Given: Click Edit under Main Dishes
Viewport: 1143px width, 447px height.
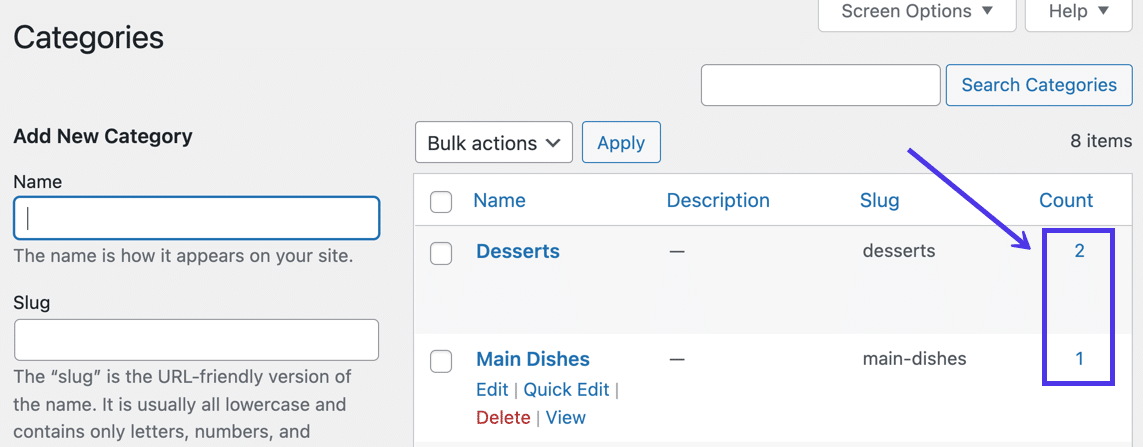Looking at the screenshot, I should coord(492,389).
